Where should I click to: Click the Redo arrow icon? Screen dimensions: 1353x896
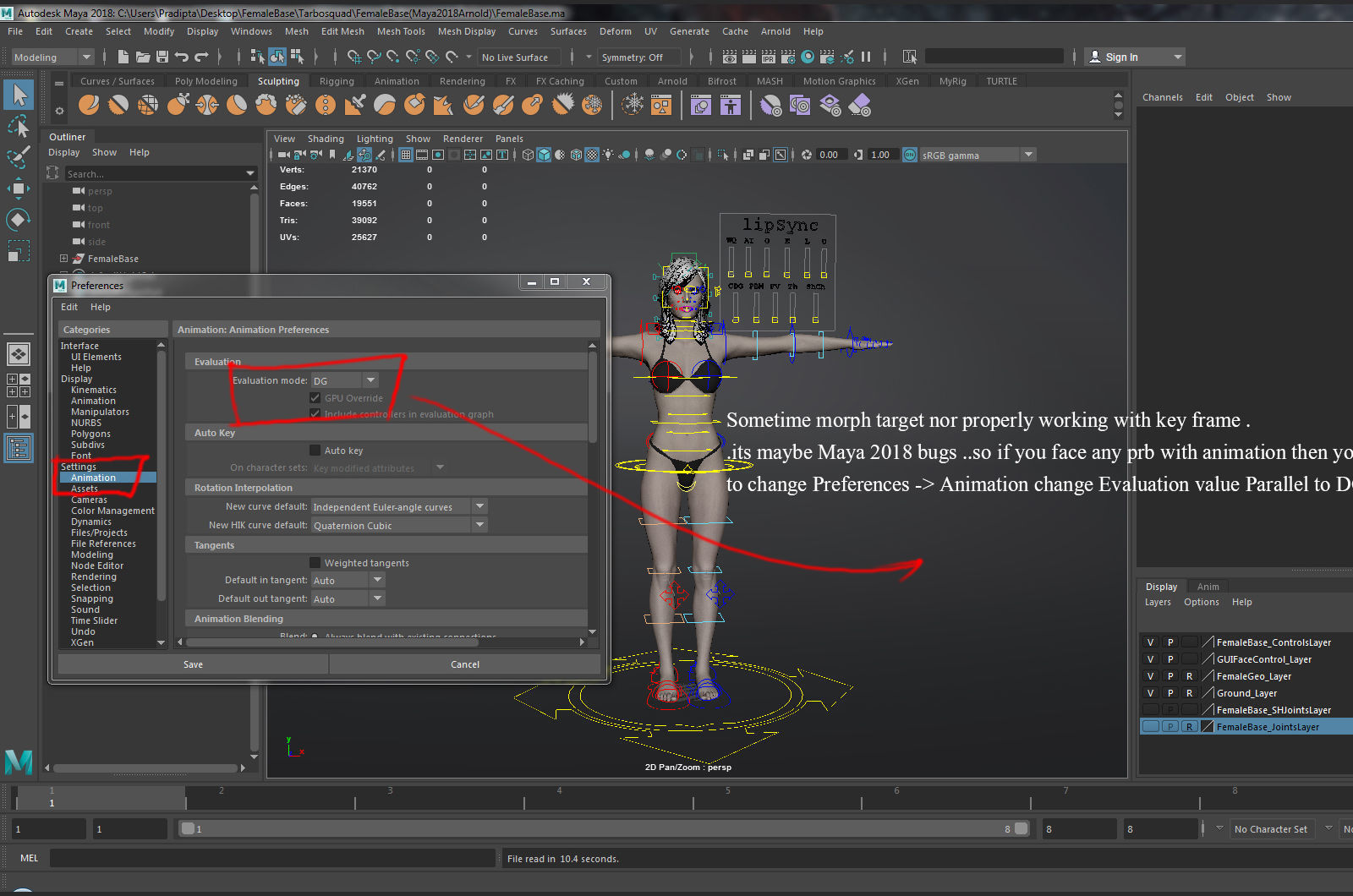(x=201, y=57)
